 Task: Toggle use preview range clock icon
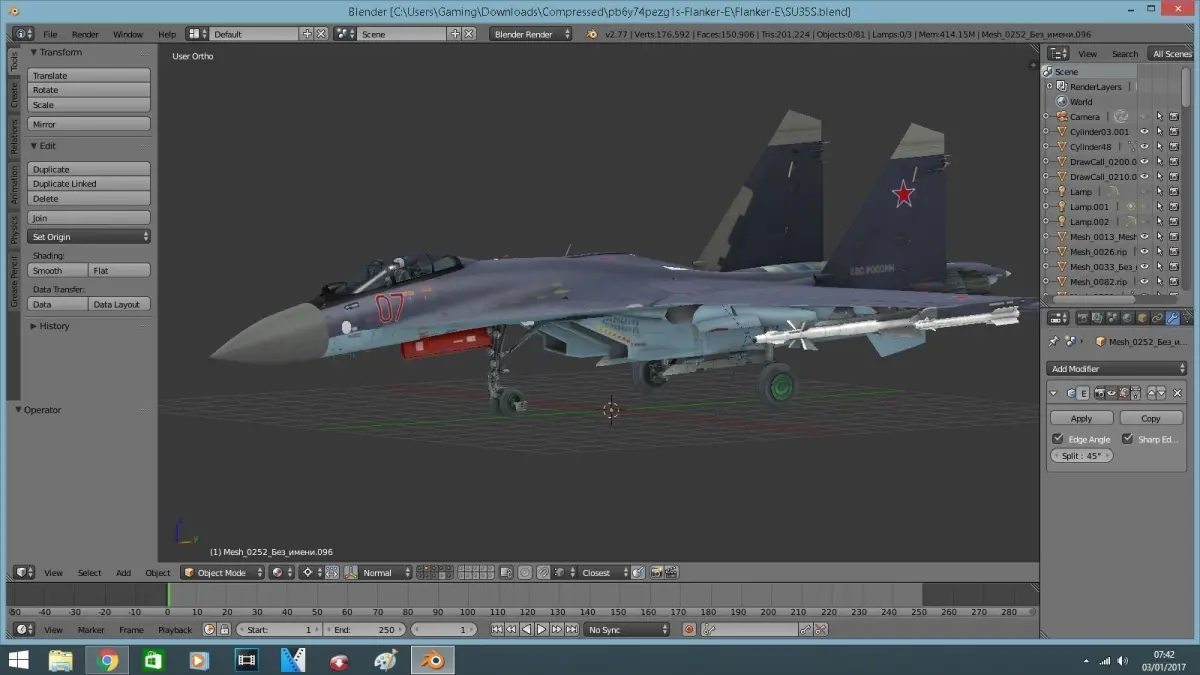[209, 629]
